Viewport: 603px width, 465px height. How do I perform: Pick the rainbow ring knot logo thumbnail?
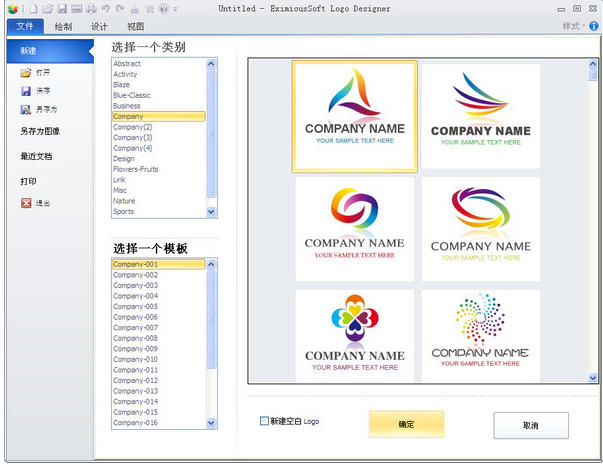[355, 229]
